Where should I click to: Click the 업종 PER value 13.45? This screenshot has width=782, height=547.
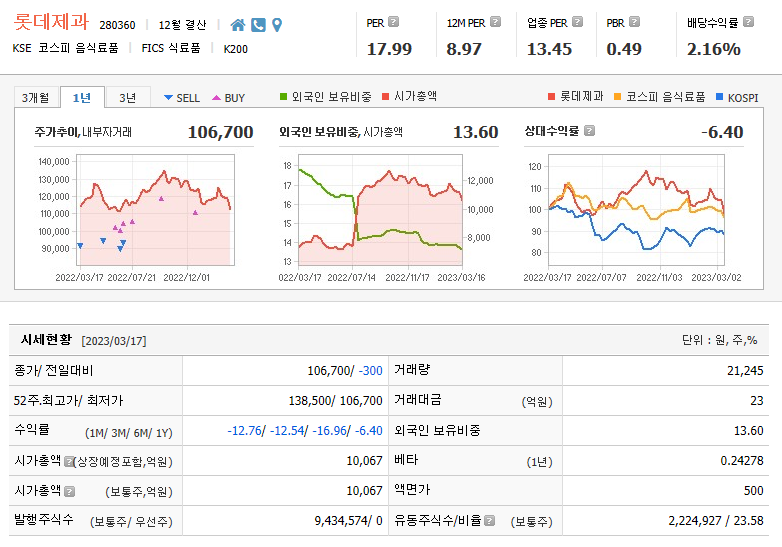(x=549, y=49)
